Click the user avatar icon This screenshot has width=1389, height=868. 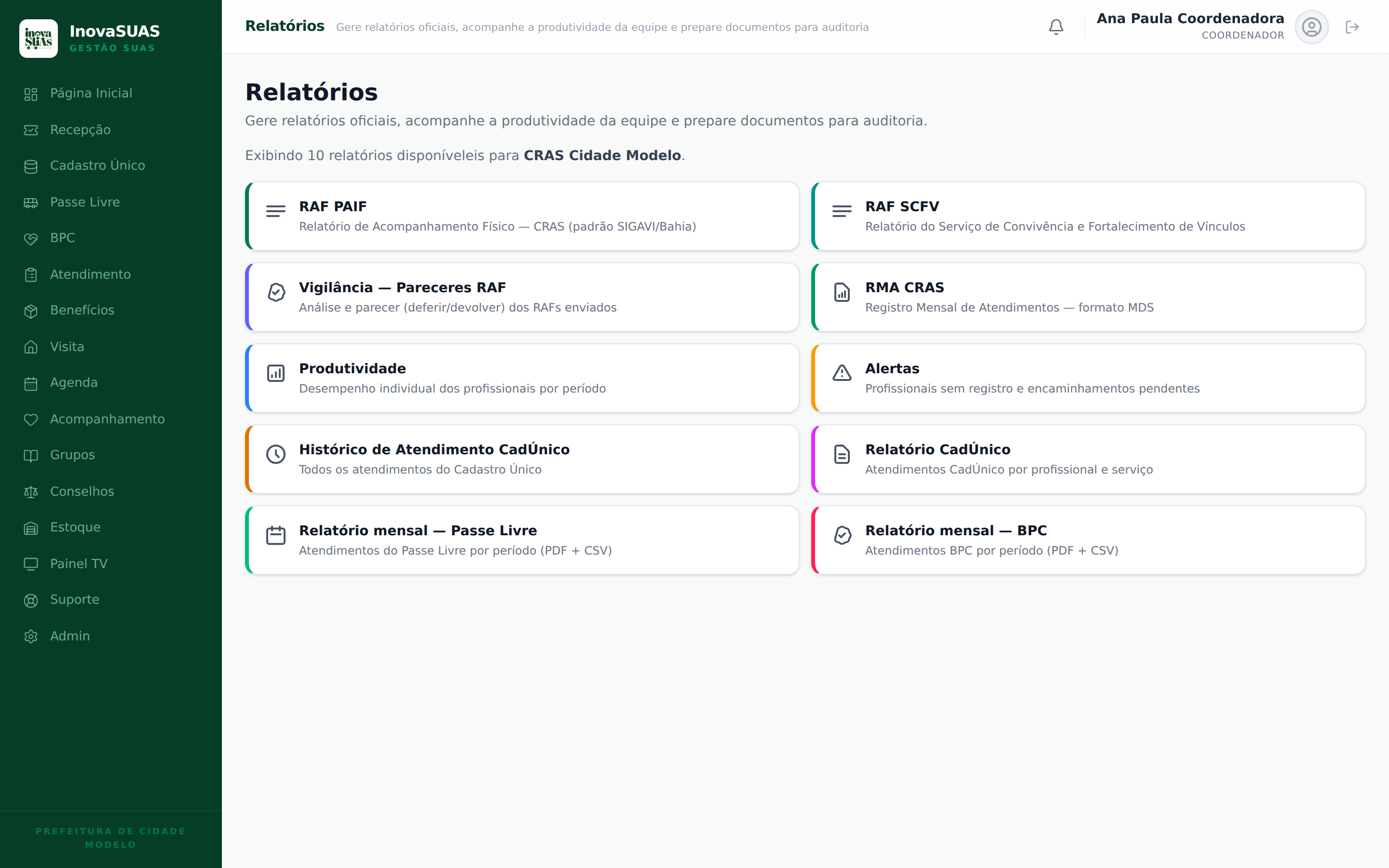(1311, 27)
